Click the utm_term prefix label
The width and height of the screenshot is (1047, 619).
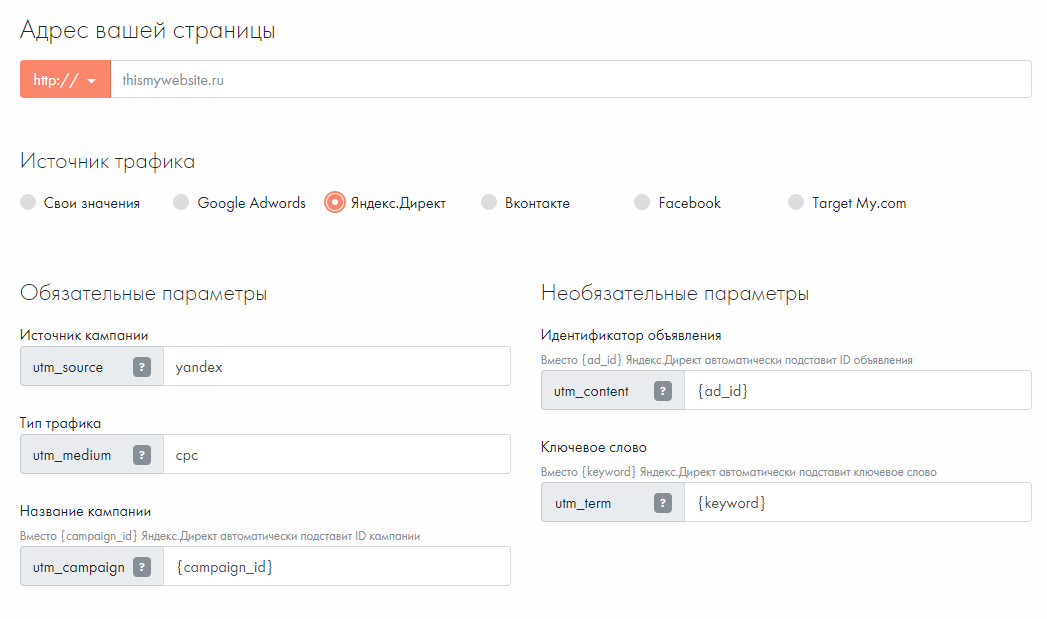click(583, 503)
